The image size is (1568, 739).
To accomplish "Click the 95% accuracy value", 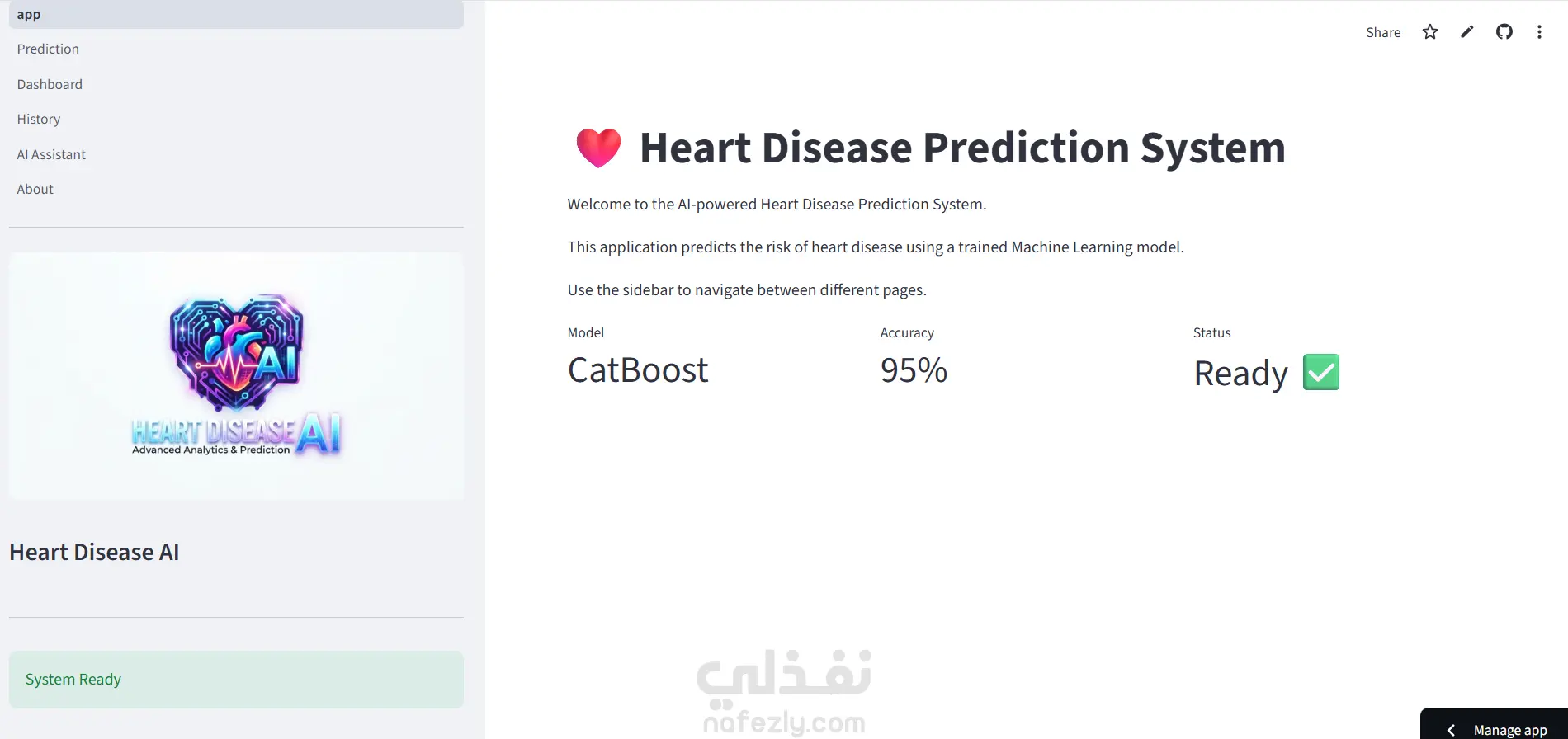I will [914, 370].
